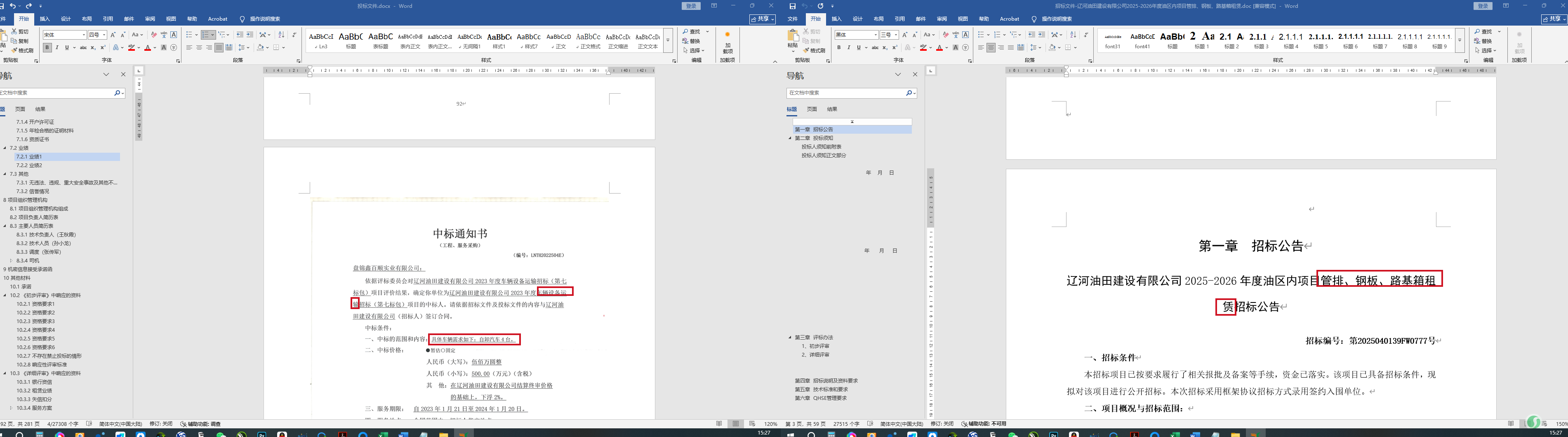
Task: Clear formatting using eraser icon in 投标文件 window
Action: tap(154, 35)
